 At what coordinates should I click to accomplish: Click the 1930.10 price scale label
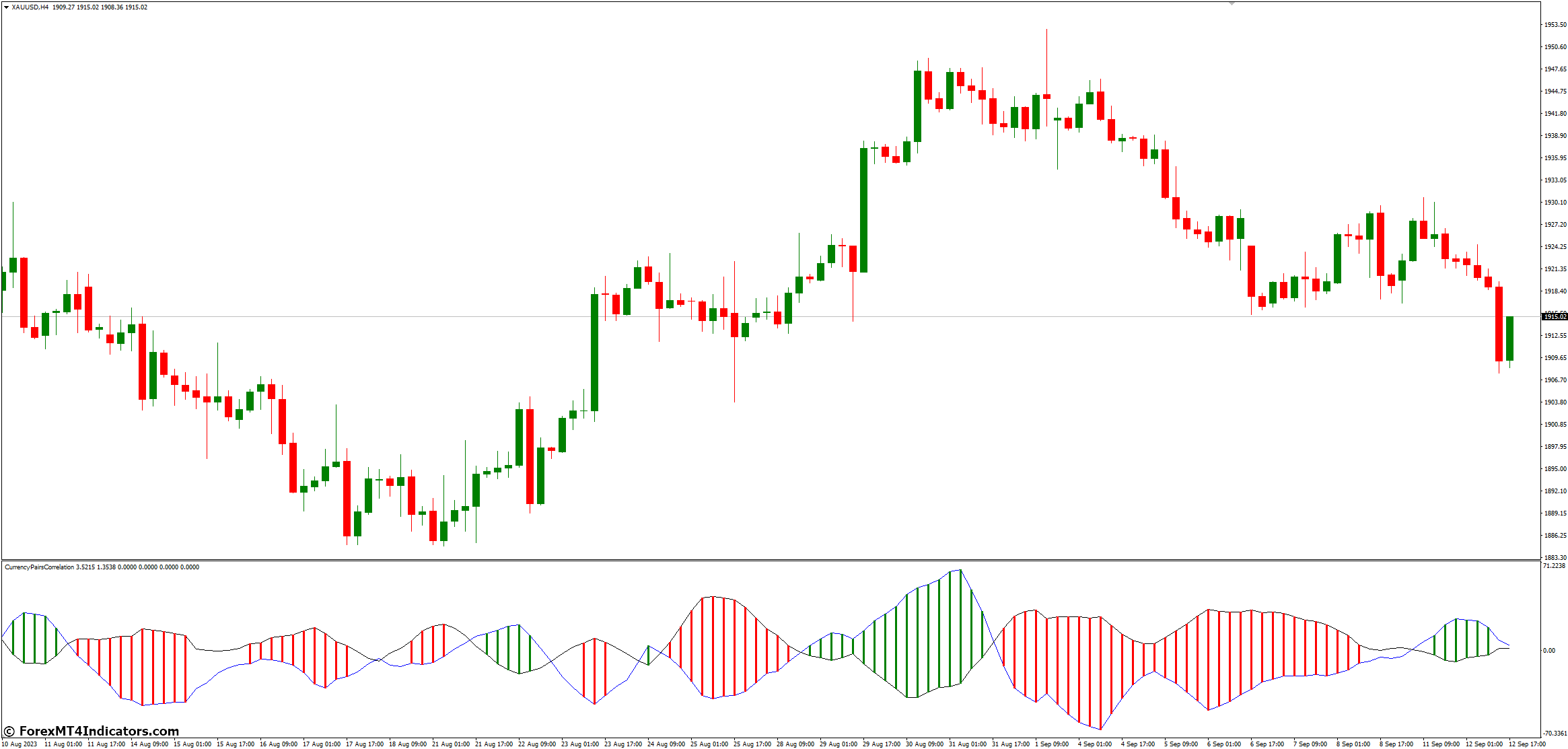pos(1555,202)
